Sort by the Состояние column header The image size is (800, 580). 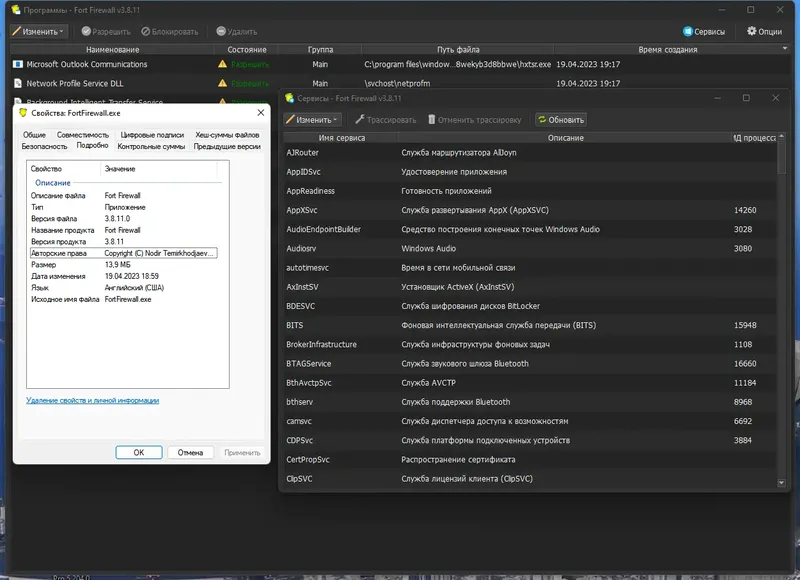click(x=247, y=49)
